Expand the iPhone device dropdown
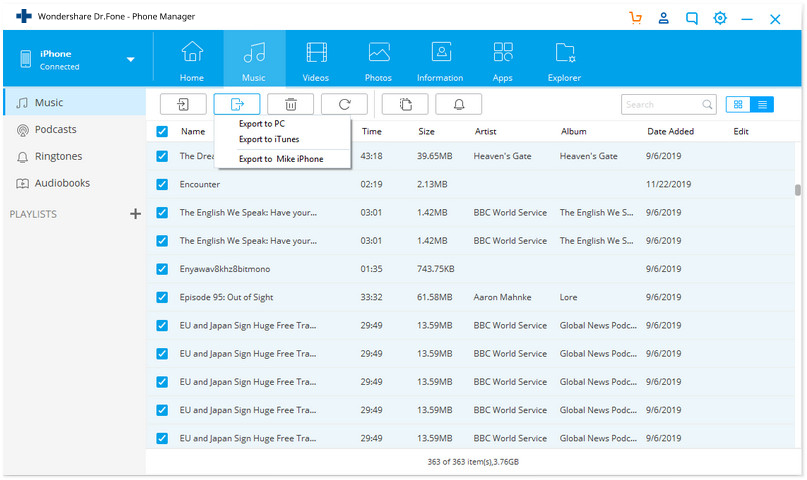 tap(131, 59)
